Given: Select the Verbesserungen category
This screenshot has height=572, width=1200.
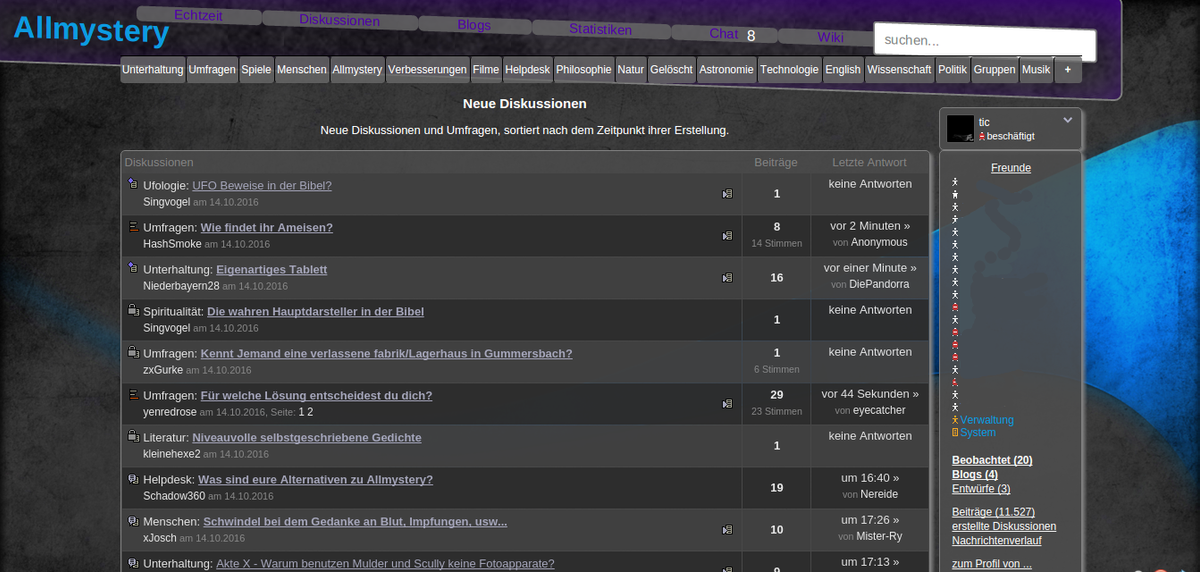Looking at the screenshot, I should click(427, 70).
